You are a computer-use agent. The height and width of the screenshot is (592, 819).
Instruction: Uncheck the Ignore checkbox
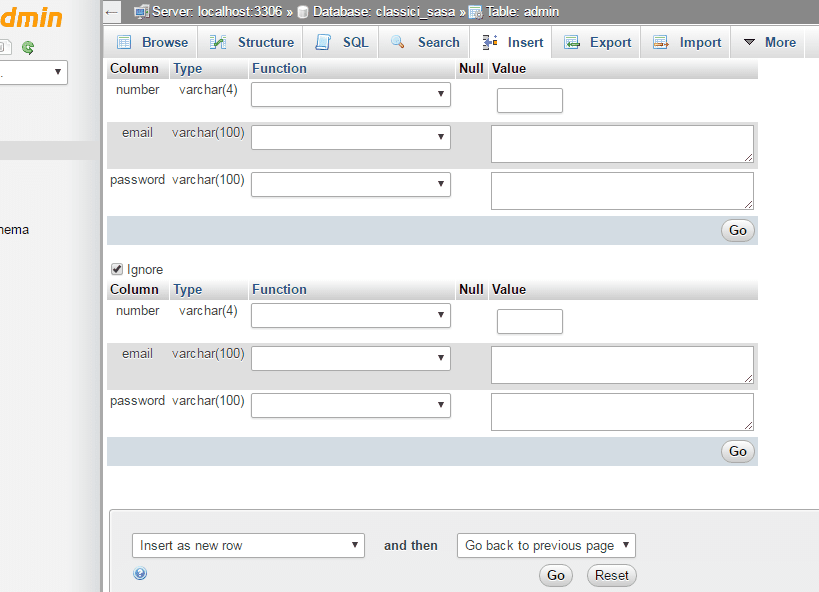coord(117,269)
